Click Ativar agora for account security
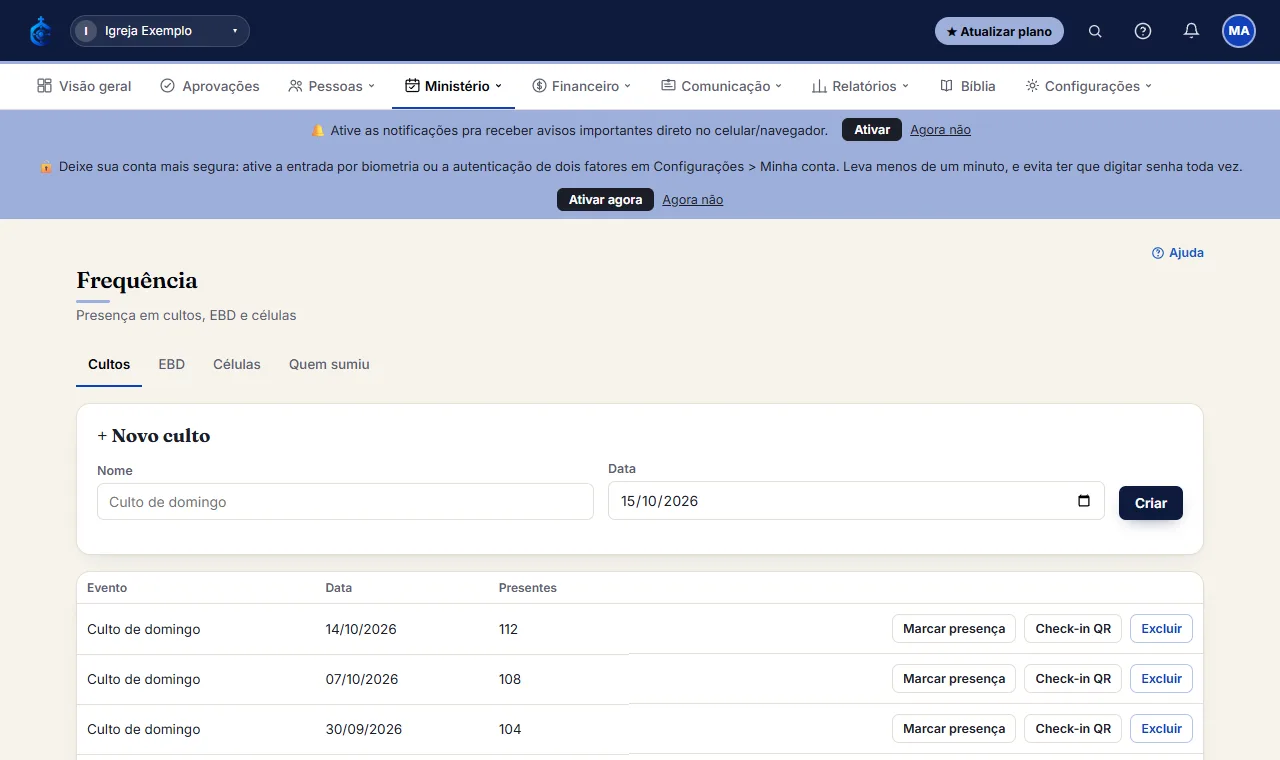The height and width of the screenshot is (760, 1280). click(x=605, y=200)
